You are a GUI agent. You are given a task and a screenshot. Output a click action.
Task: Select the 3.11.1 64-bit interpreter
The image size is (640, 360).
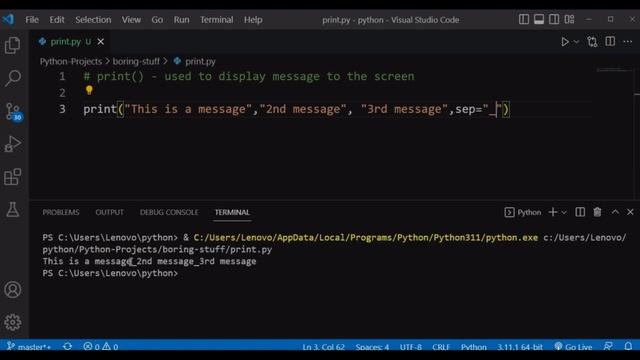point(520,347)
